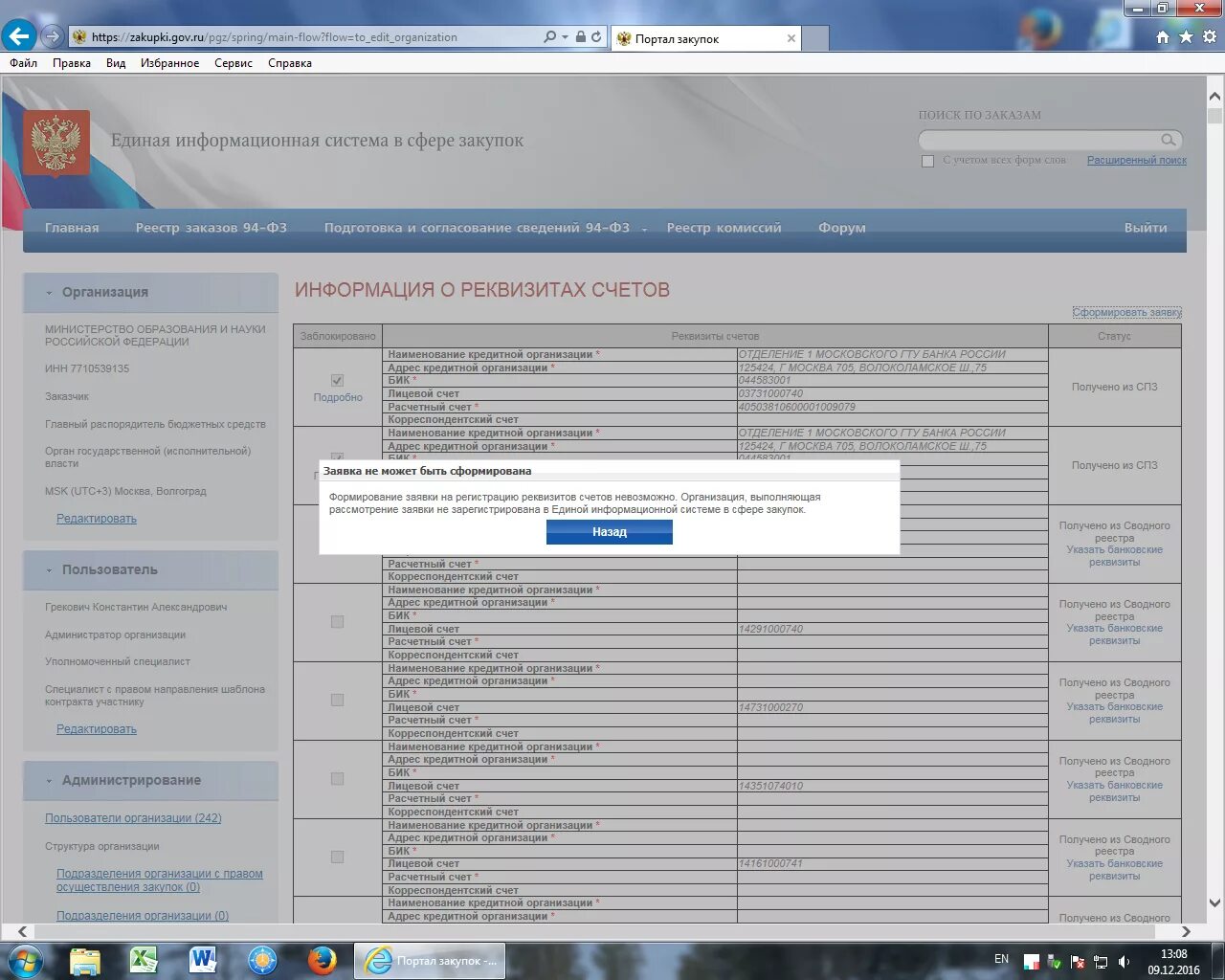Go to Главная in the navigation bar
Image resolution: width=1225 pixels, height=980 pixels.
click(72, 228)
